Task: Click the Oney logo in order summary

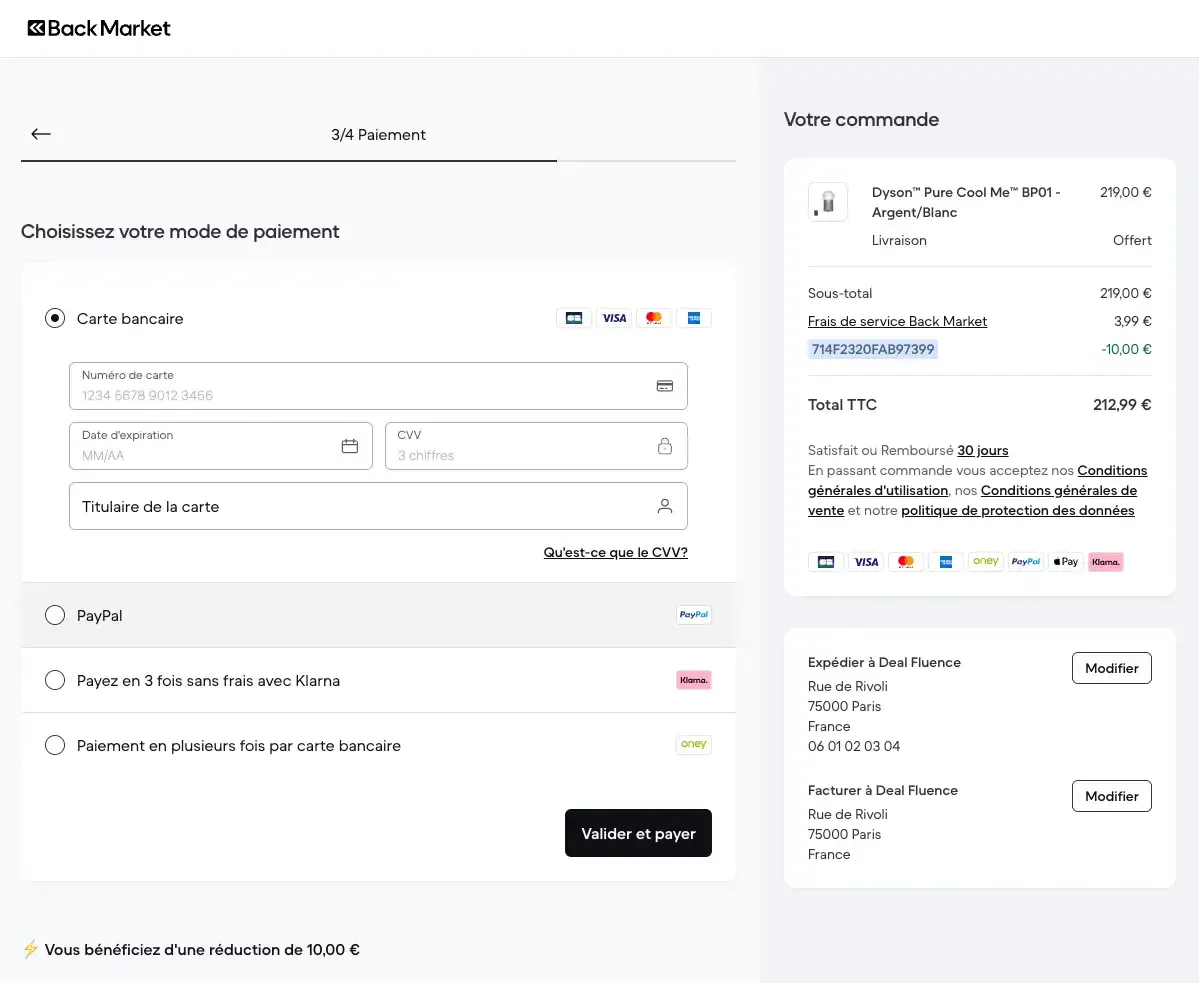Action: [986, 562]
